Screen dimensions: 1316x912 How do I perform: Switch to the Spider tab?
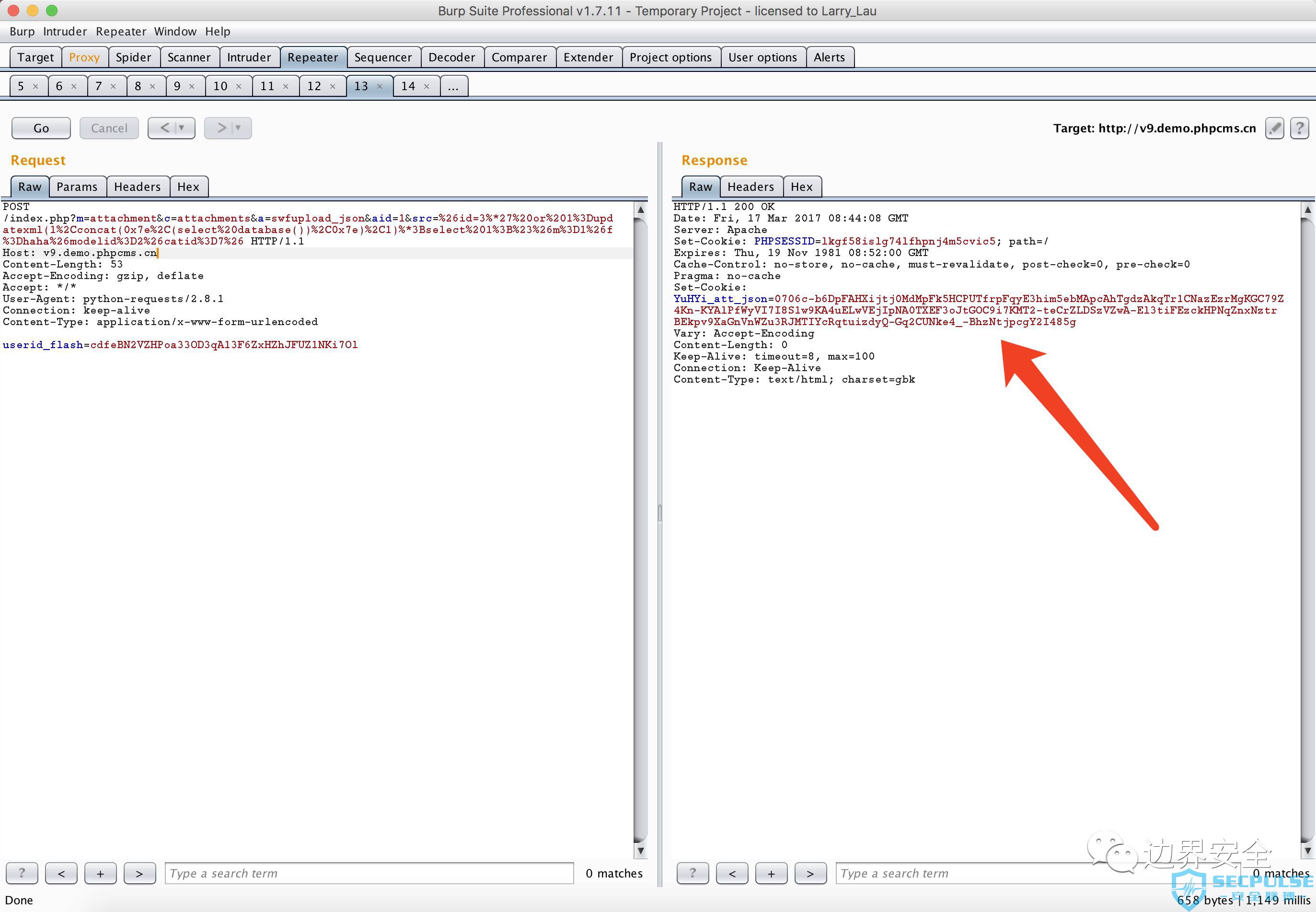[134, 57]
